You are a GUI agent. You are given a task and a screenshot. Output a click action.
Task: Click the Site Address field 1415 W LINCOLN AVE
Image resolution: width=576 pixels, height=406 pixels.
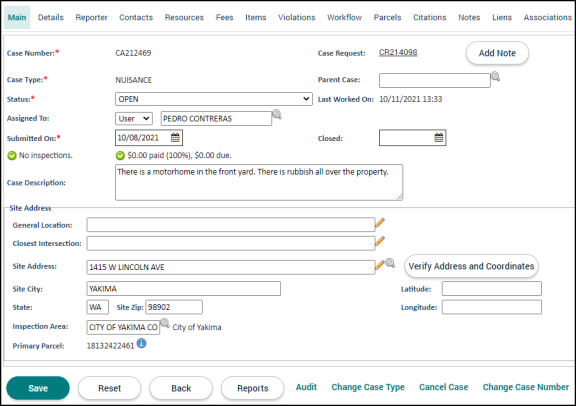[x=231, y=267]
